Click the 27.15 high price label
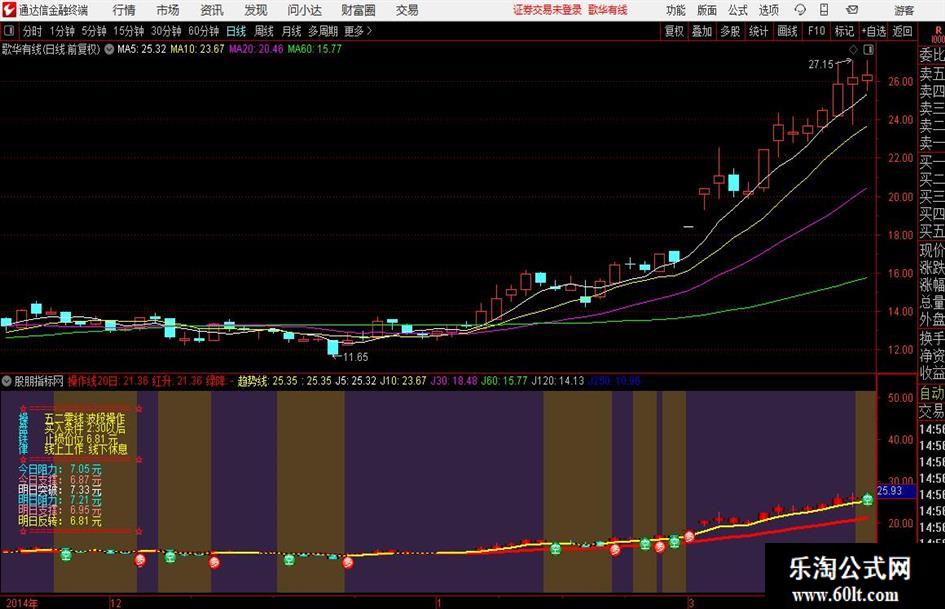This screenshot has width=945, height=609. 821,65
